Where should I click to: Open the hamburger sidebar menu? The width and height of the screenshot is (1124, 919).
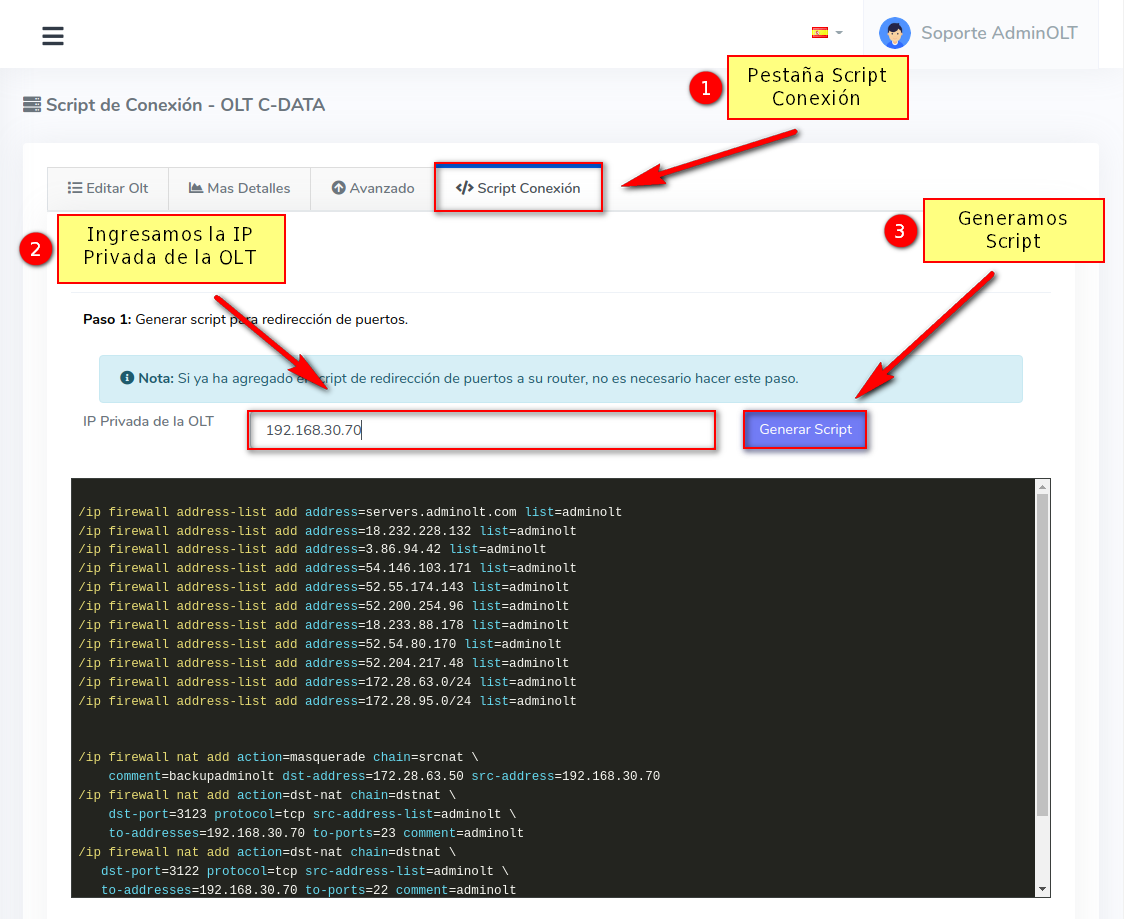coord(53,36)
